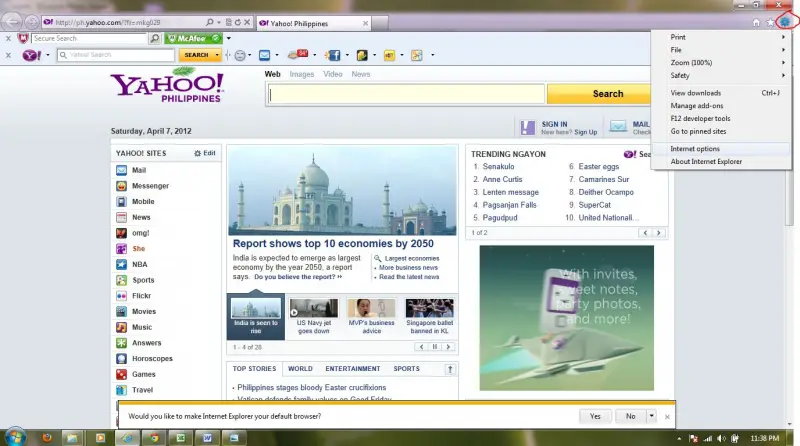This screenshot has height=446, width=800.
Task: Dismiss the default browser notification bar
Action: pyautogui.click(x=667, y=417)
